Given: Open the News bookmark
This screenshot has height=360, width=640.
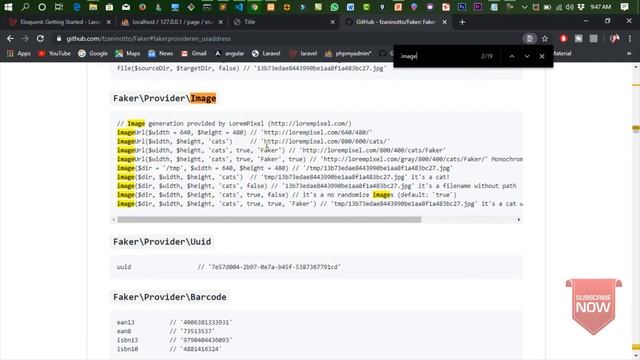Looking at the screenshot, I should pos(160,53).
